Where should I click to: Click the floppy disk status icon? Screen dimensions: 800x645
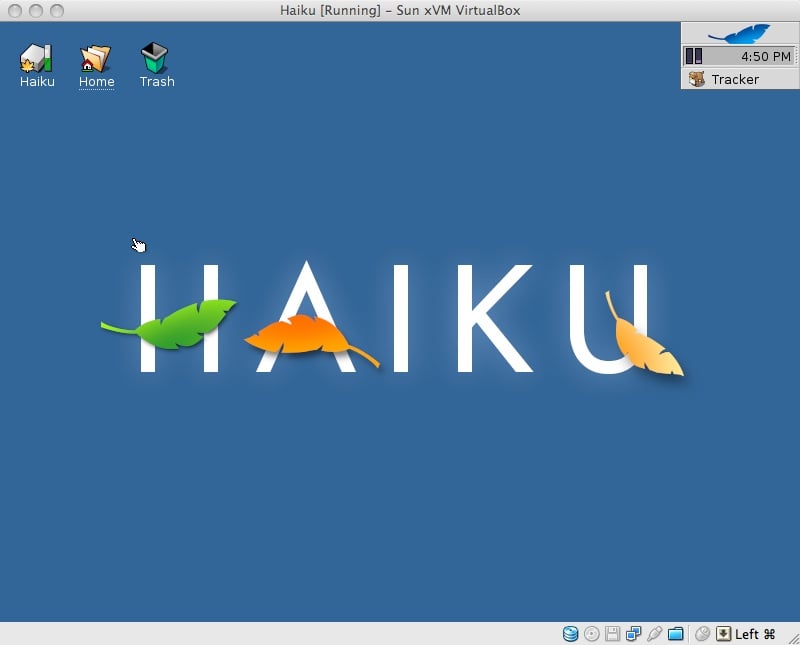[612, 634]
